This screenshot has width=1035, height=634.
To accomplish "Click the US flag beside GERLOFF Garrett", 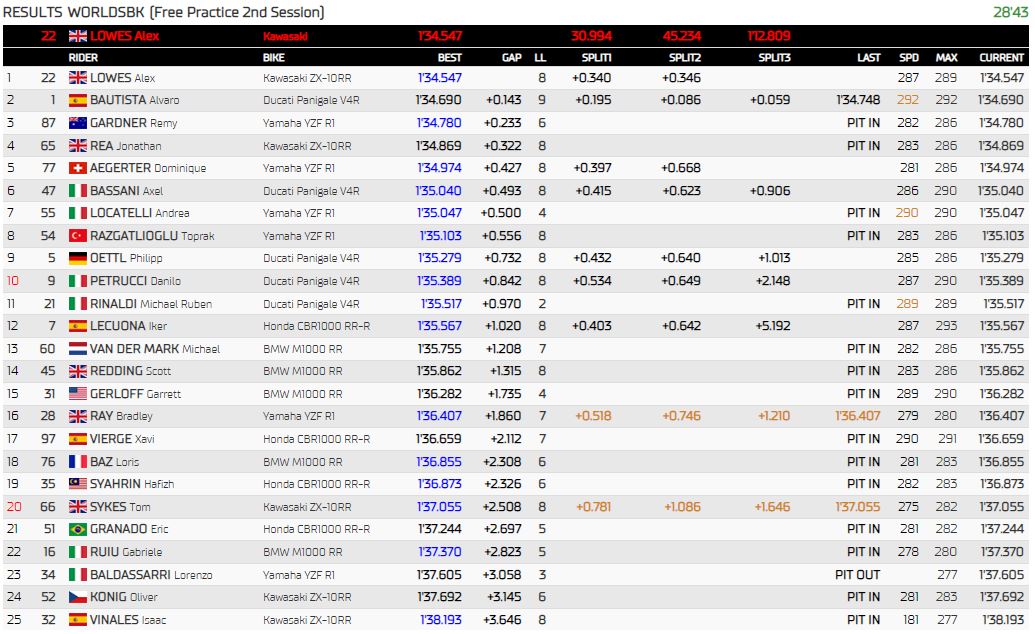I will click(78, 394).
